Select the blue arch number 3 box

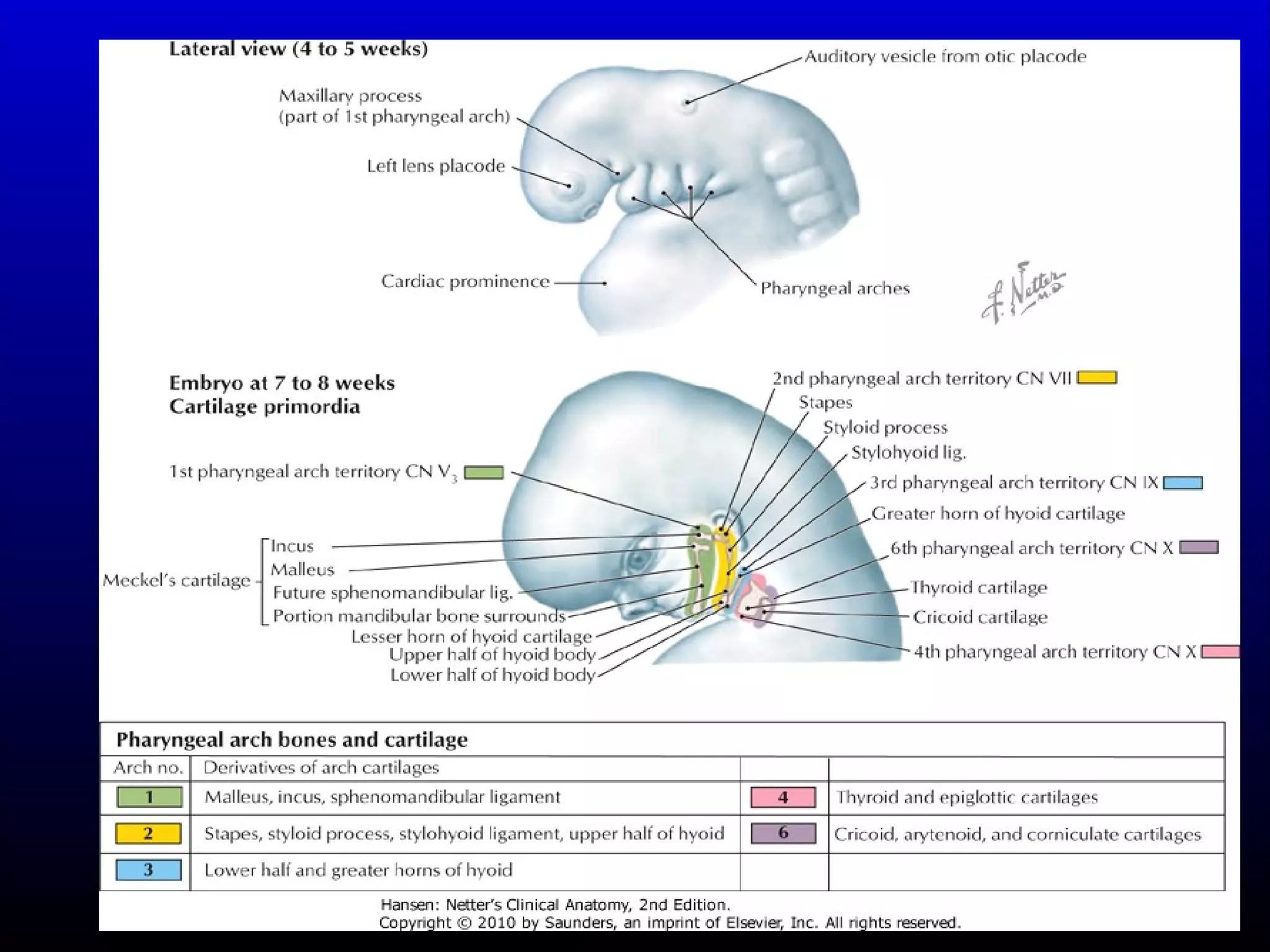pyautogui.click(x=148, y=870)
